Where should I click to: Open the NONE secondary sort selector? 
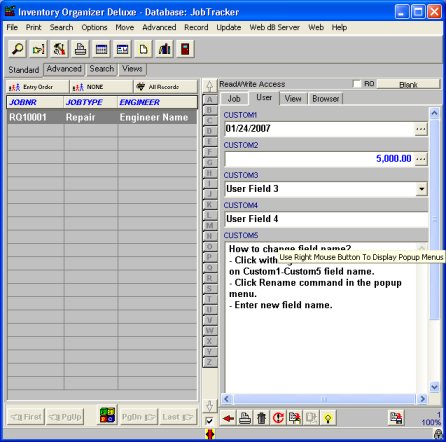[101, 87]
